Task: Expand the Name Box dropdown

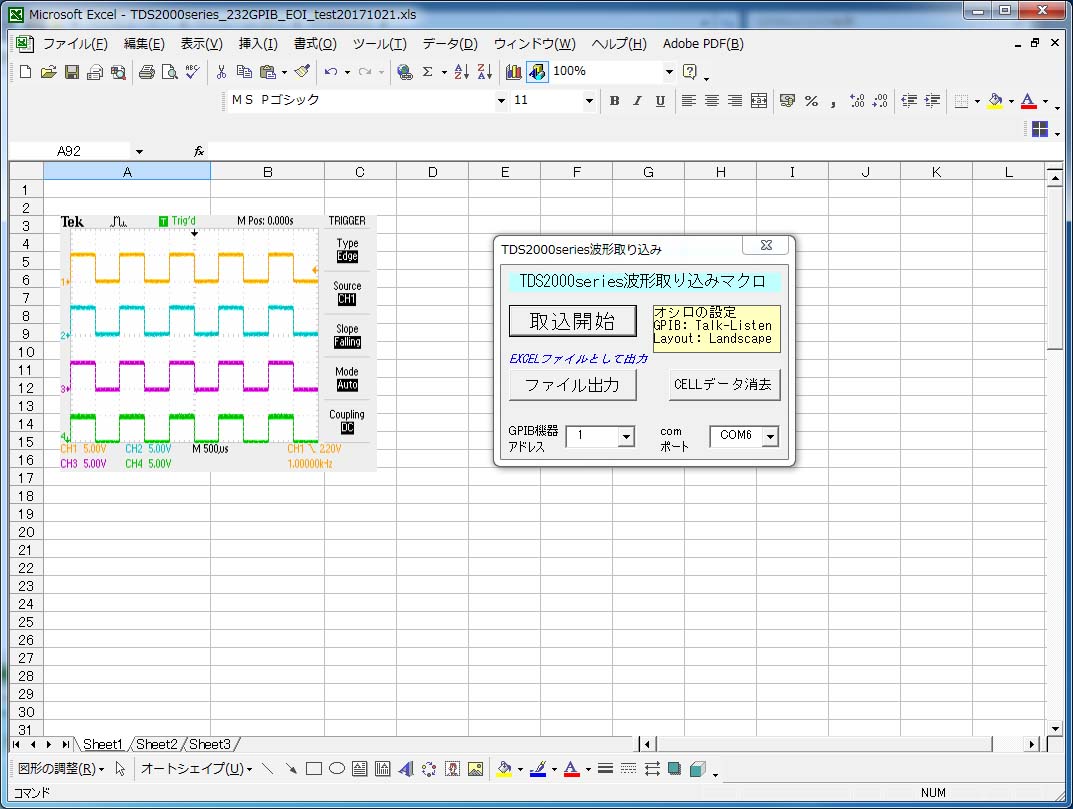Action: pyautogui.click(x=139, y=151)
